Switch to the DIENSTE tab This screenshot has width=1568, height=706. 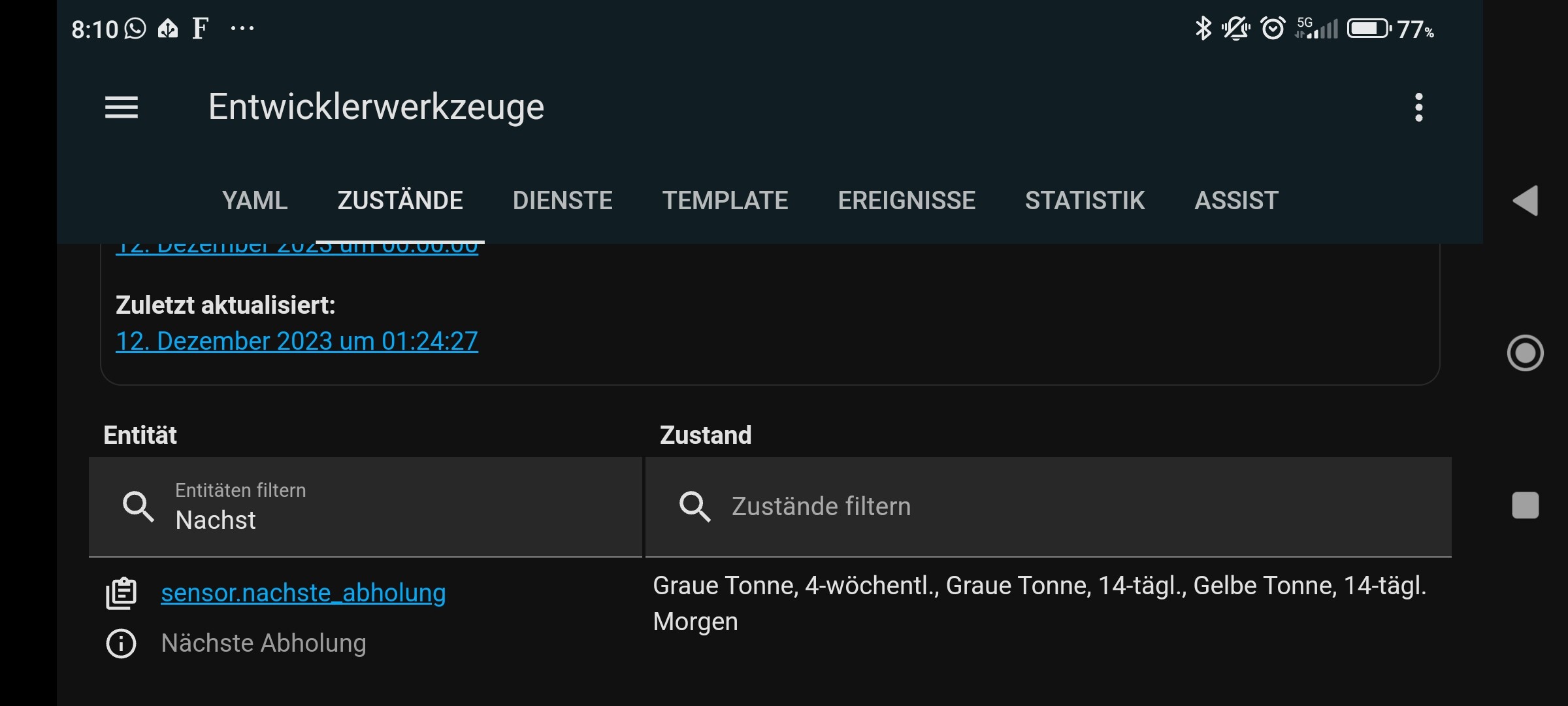tap(563, 201)
